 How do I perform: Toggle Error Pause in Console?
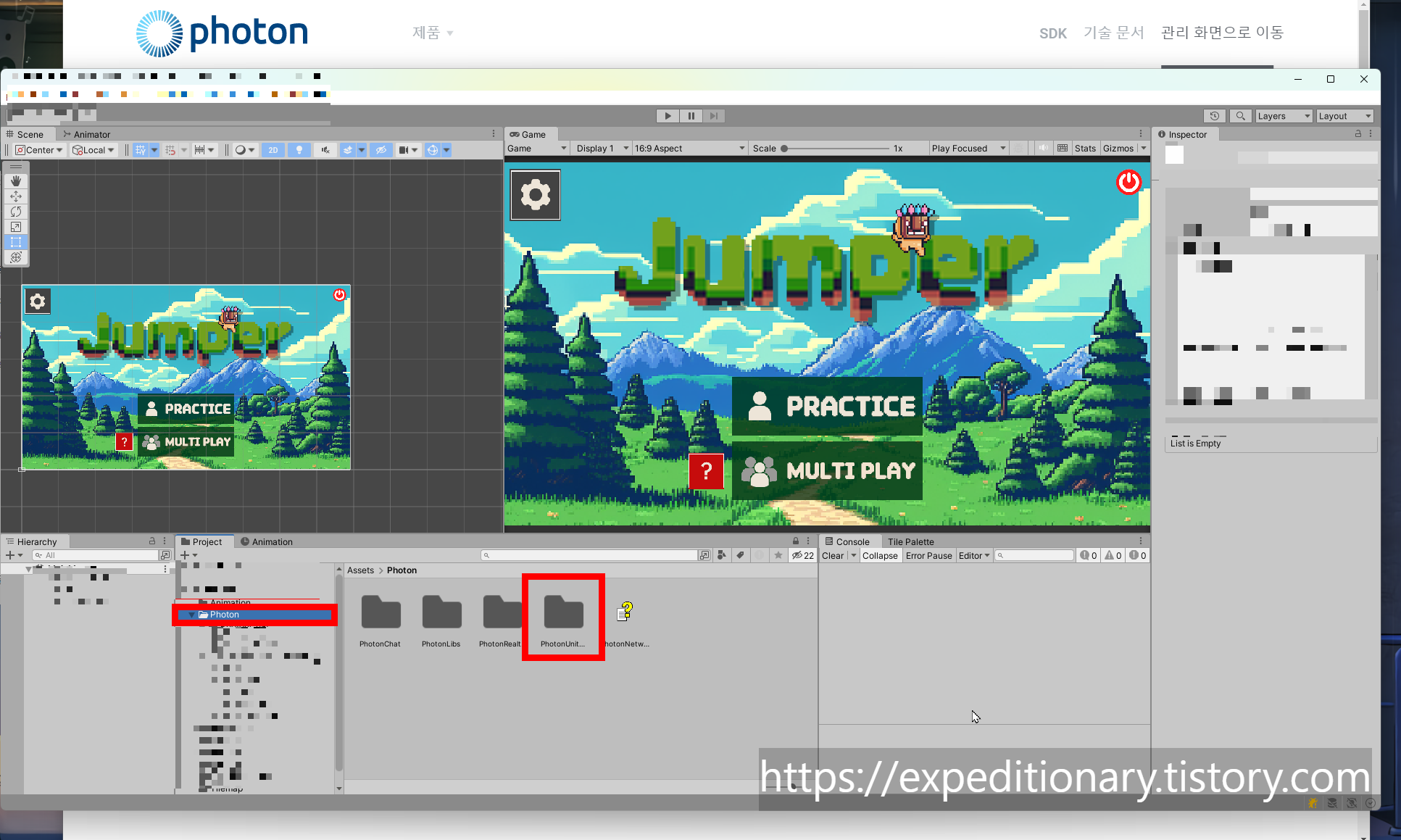(928, 556)
